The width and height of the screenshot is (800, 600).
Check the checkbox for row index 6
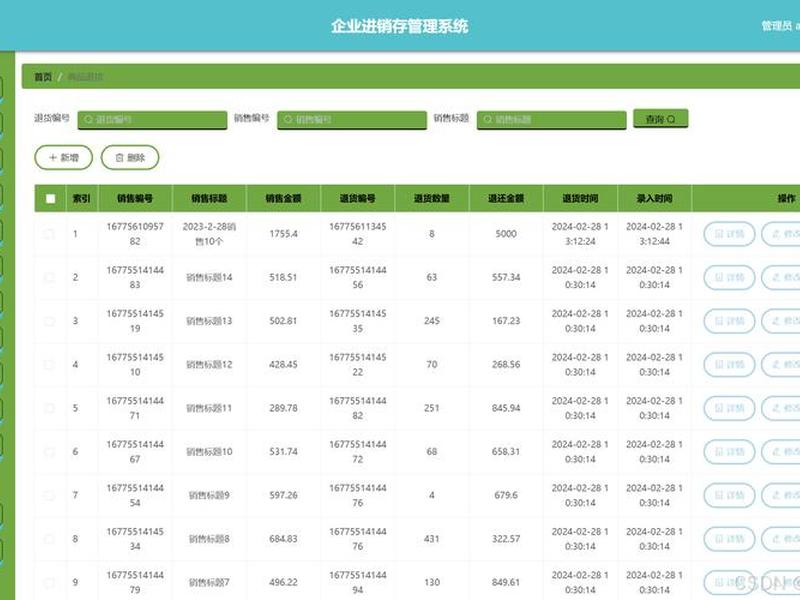(49, 452)
